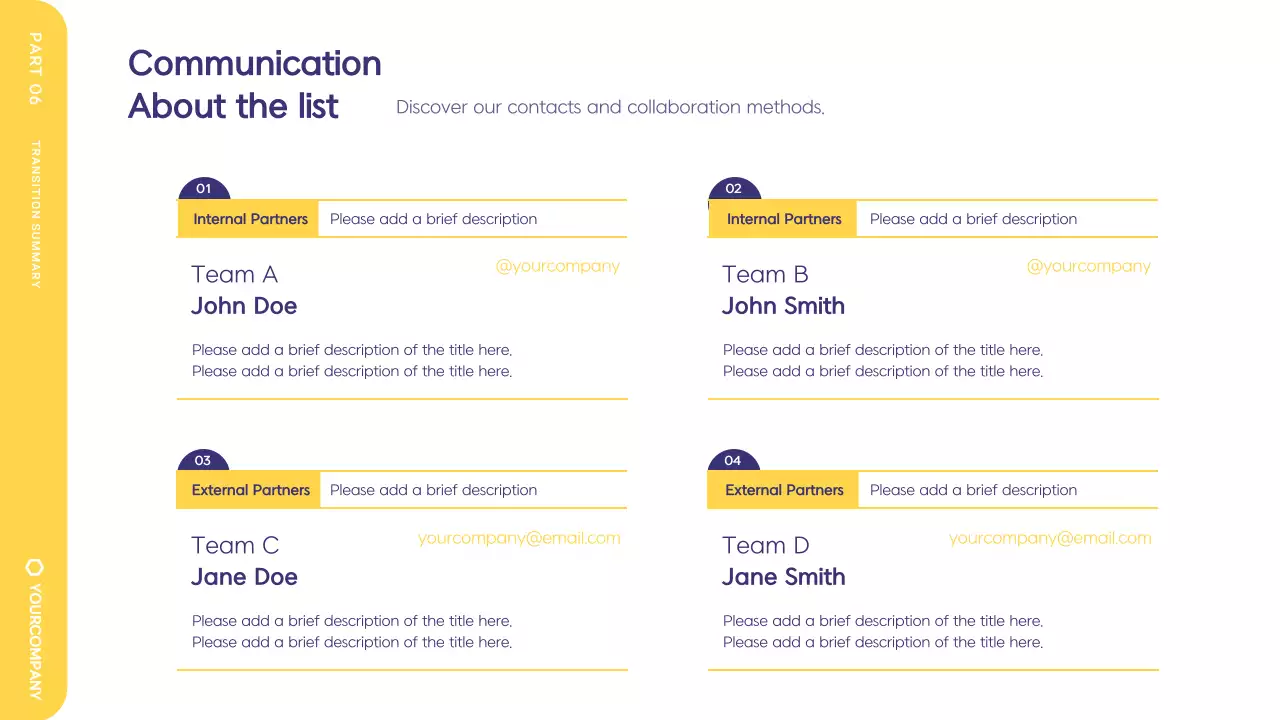1280x720 pixels.
Task: Select the External Partners tag above Team C
Action: (250, 490)
